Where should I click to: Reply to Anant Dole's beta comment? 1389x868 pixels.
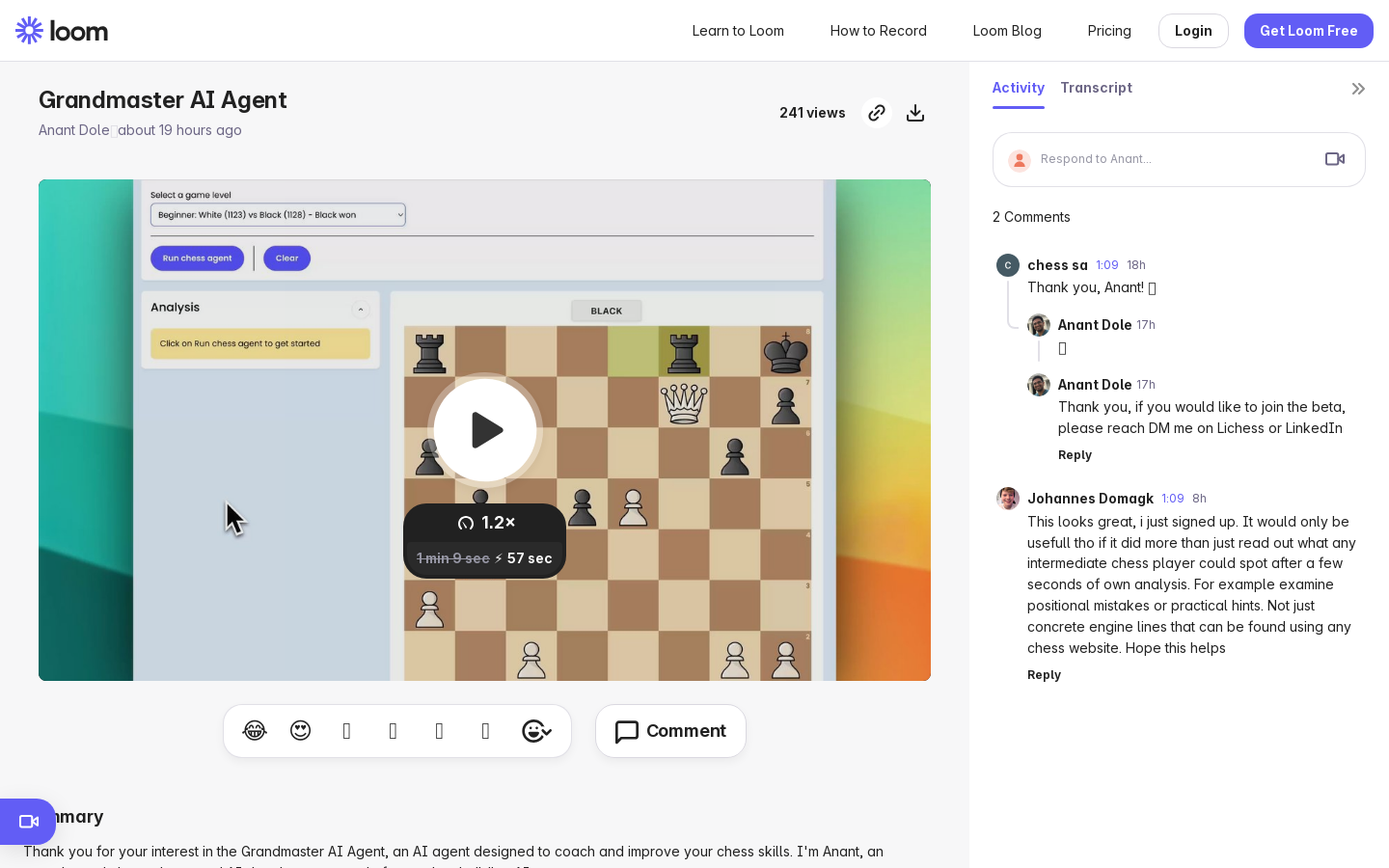[1075, 455]
